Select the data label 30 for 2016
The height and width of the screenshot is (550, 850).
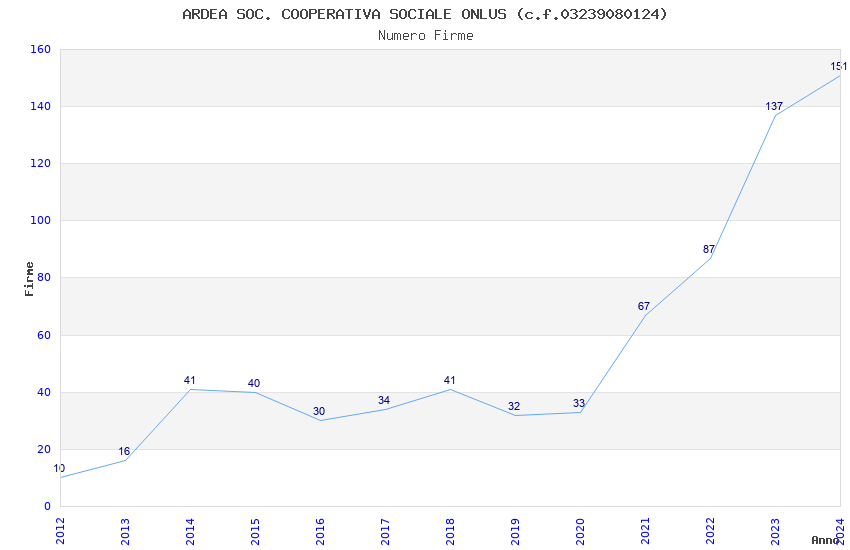tap(319, 411)
